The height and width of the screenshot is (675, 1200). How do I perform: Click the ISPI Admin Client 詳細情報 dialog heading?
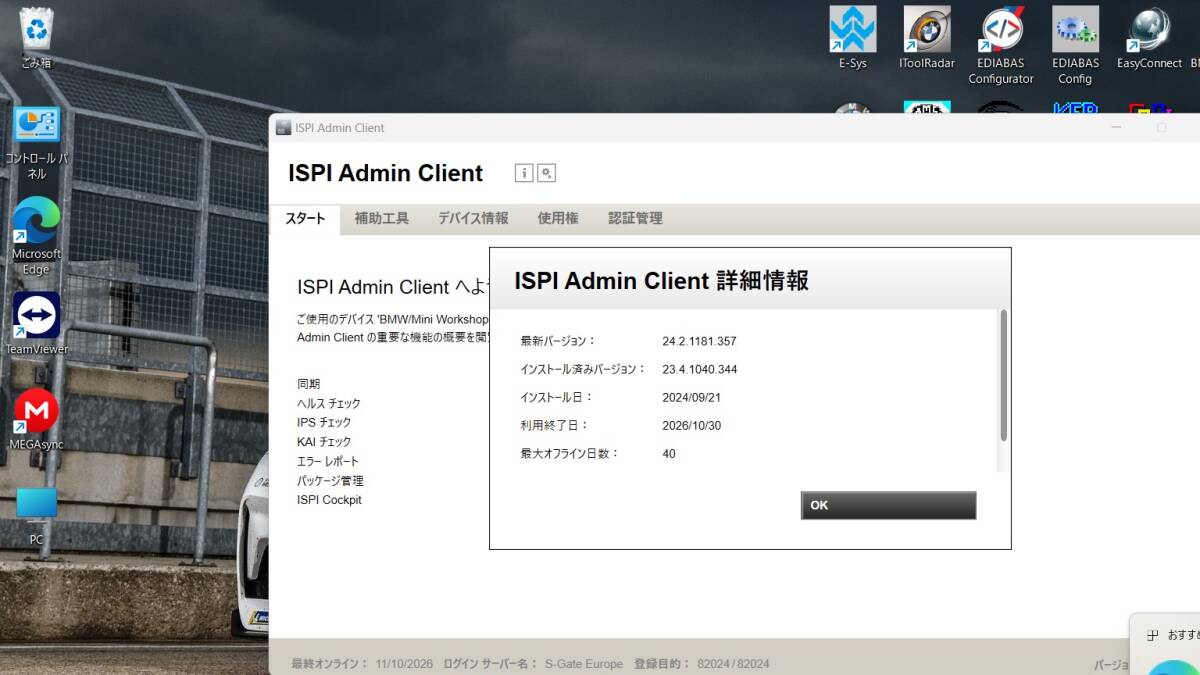click(x=661, y=281)
